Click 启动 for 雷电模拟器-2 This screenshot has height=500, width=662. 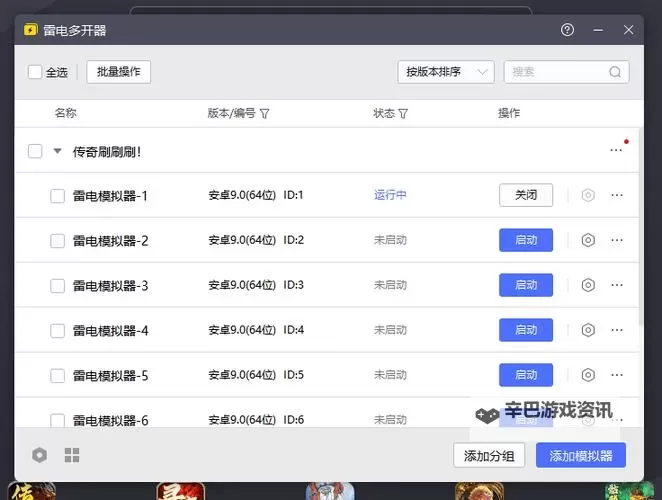click(x=526, y=240)
